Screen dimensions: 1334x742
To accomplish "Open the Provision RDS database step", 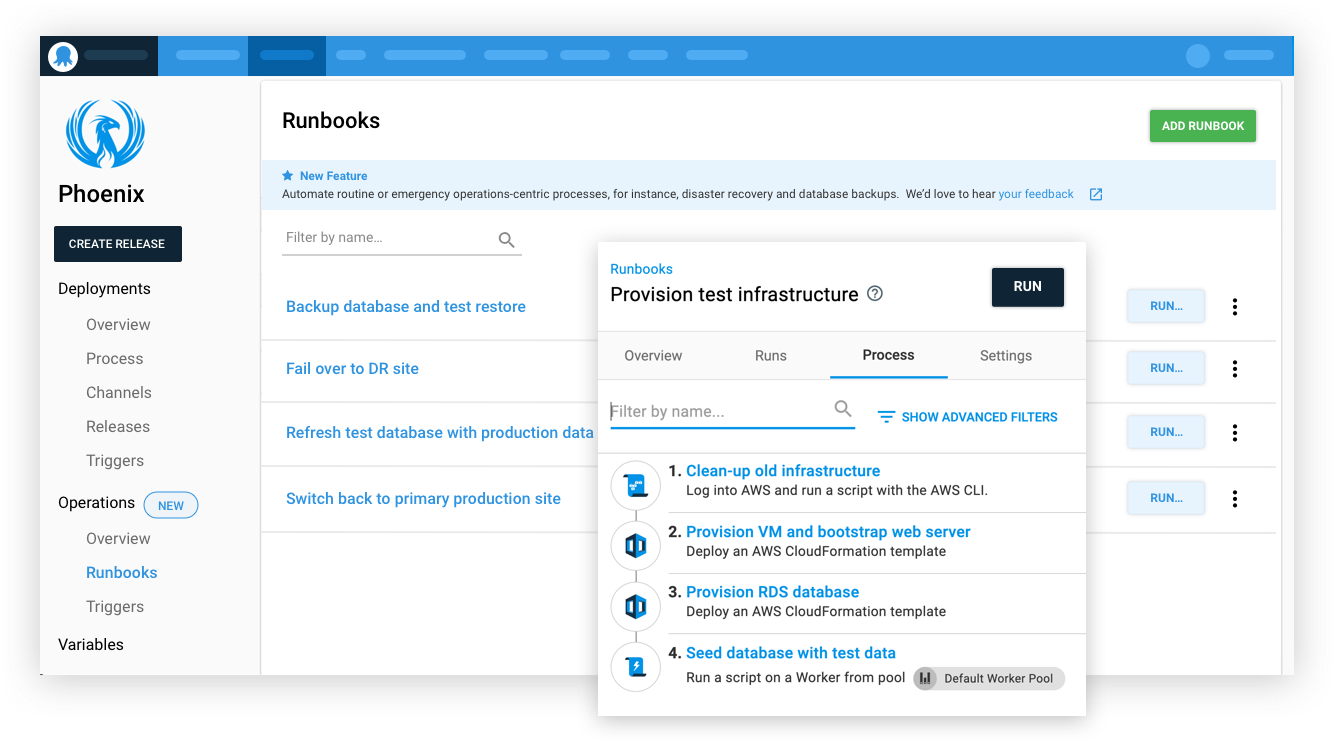I will pyautogui.click(x=772, y=592).
